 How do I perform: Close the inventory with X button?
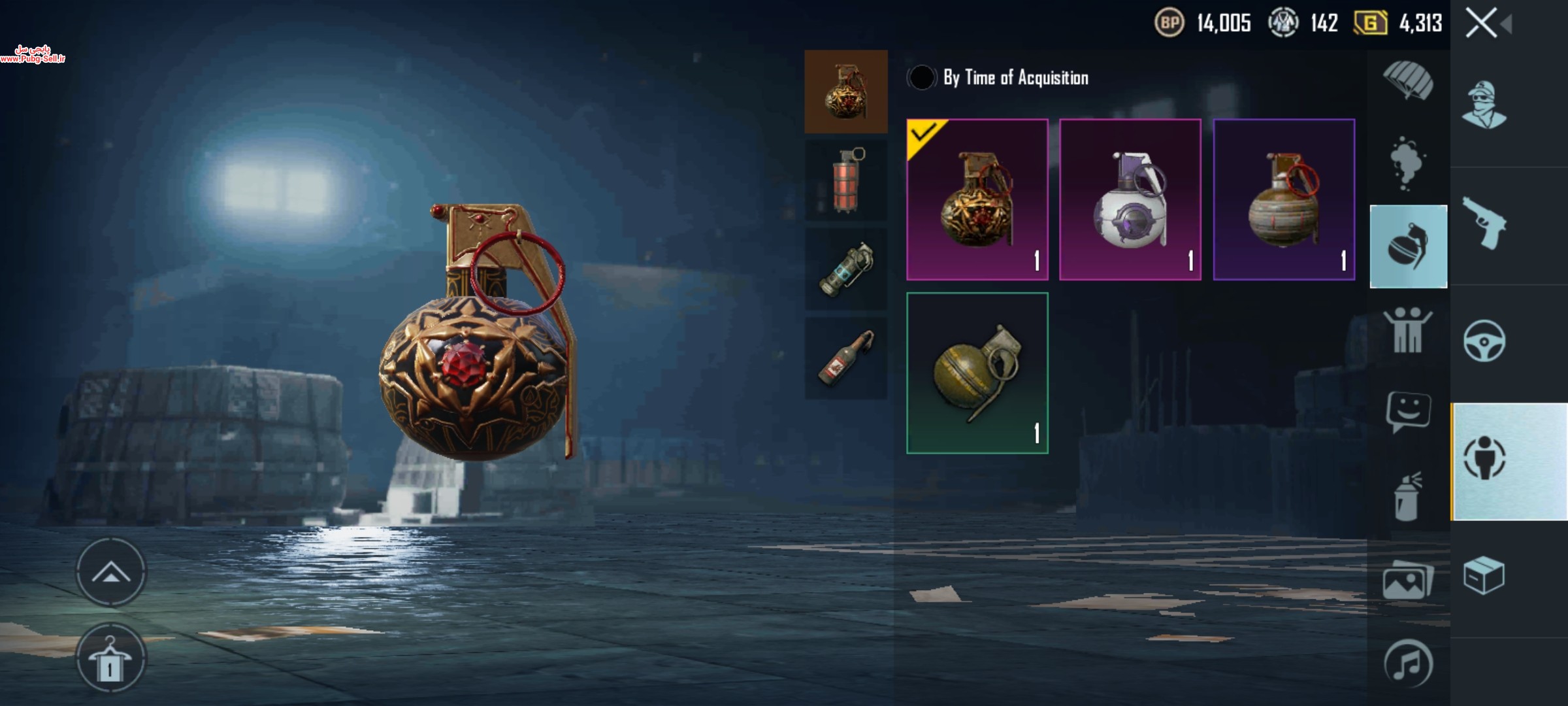[x=1481, y=24]
